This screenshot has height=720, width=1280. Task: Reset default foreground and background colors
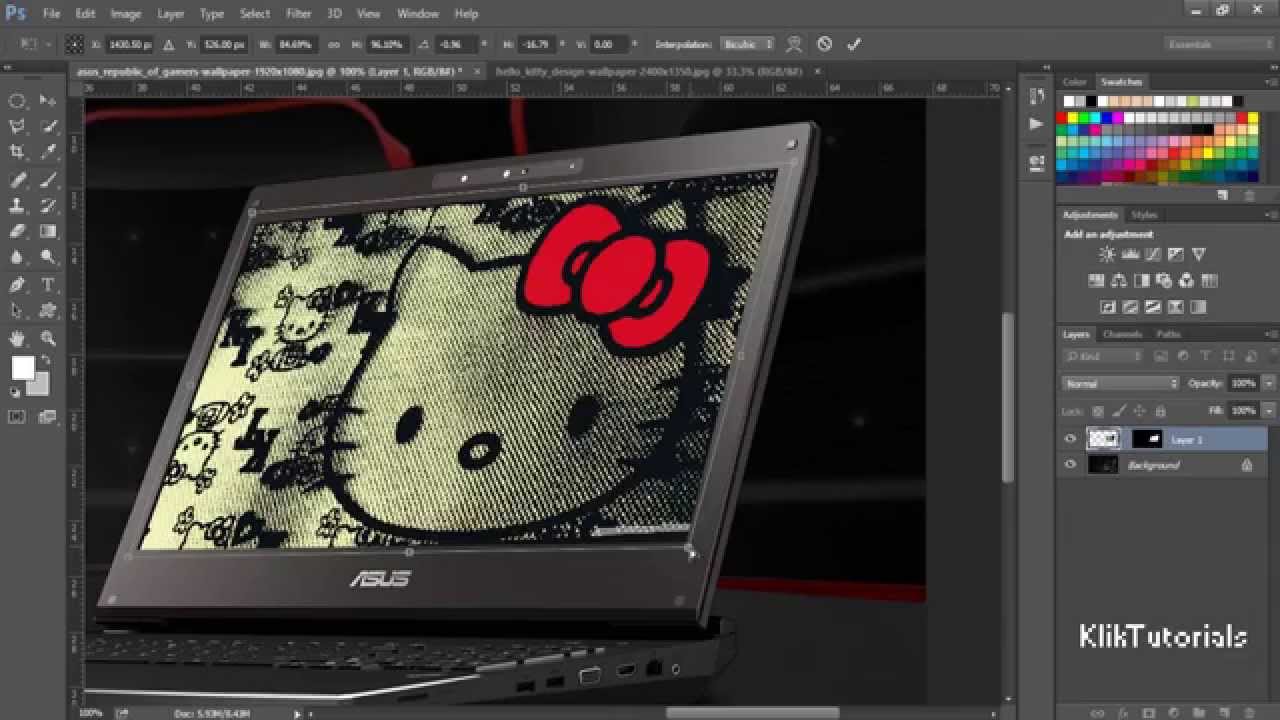pos(15,393)
